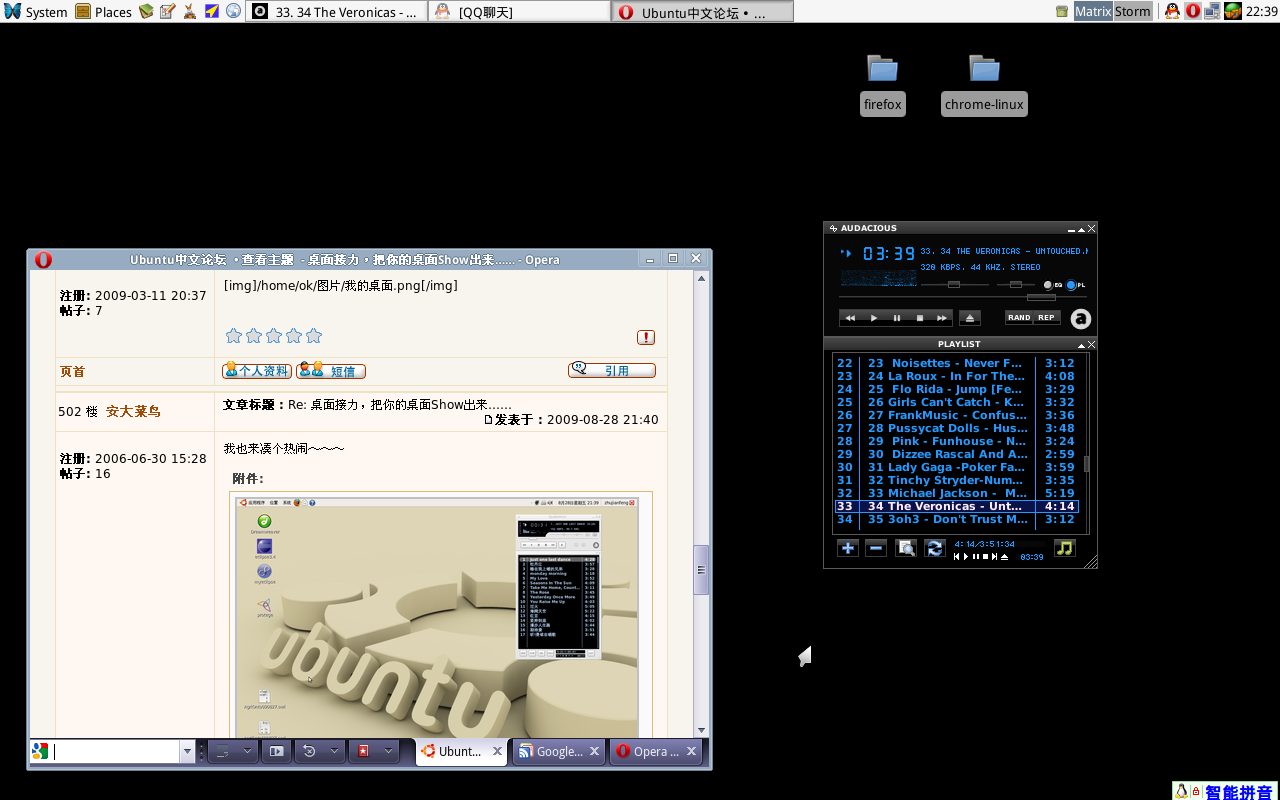
Task: Toggle the Opera panel button
Action: pos(277,751)
